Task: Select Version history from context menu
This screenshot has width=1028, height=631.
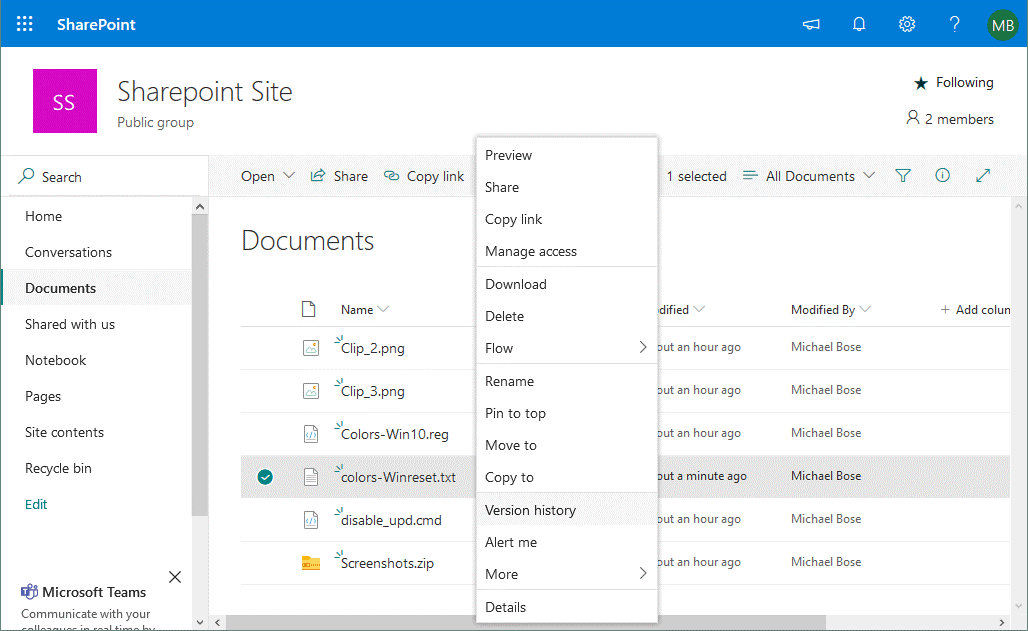Action: (531, 510)
